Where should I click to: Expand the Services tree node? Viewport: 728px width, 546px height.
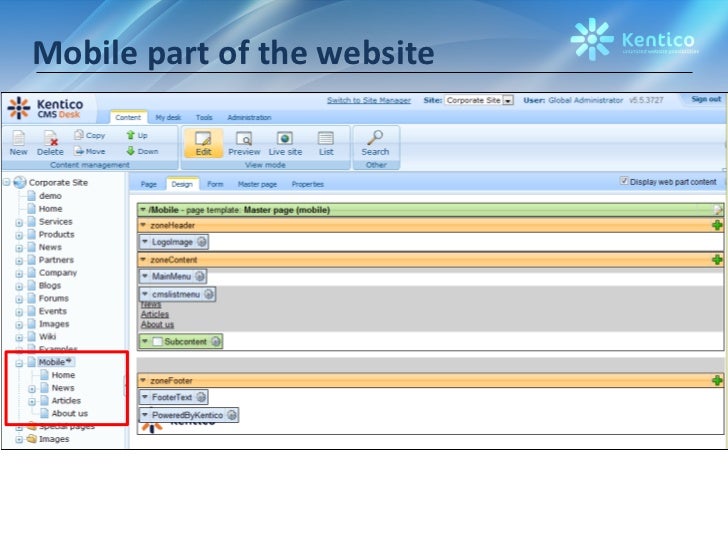pos(19,222)
